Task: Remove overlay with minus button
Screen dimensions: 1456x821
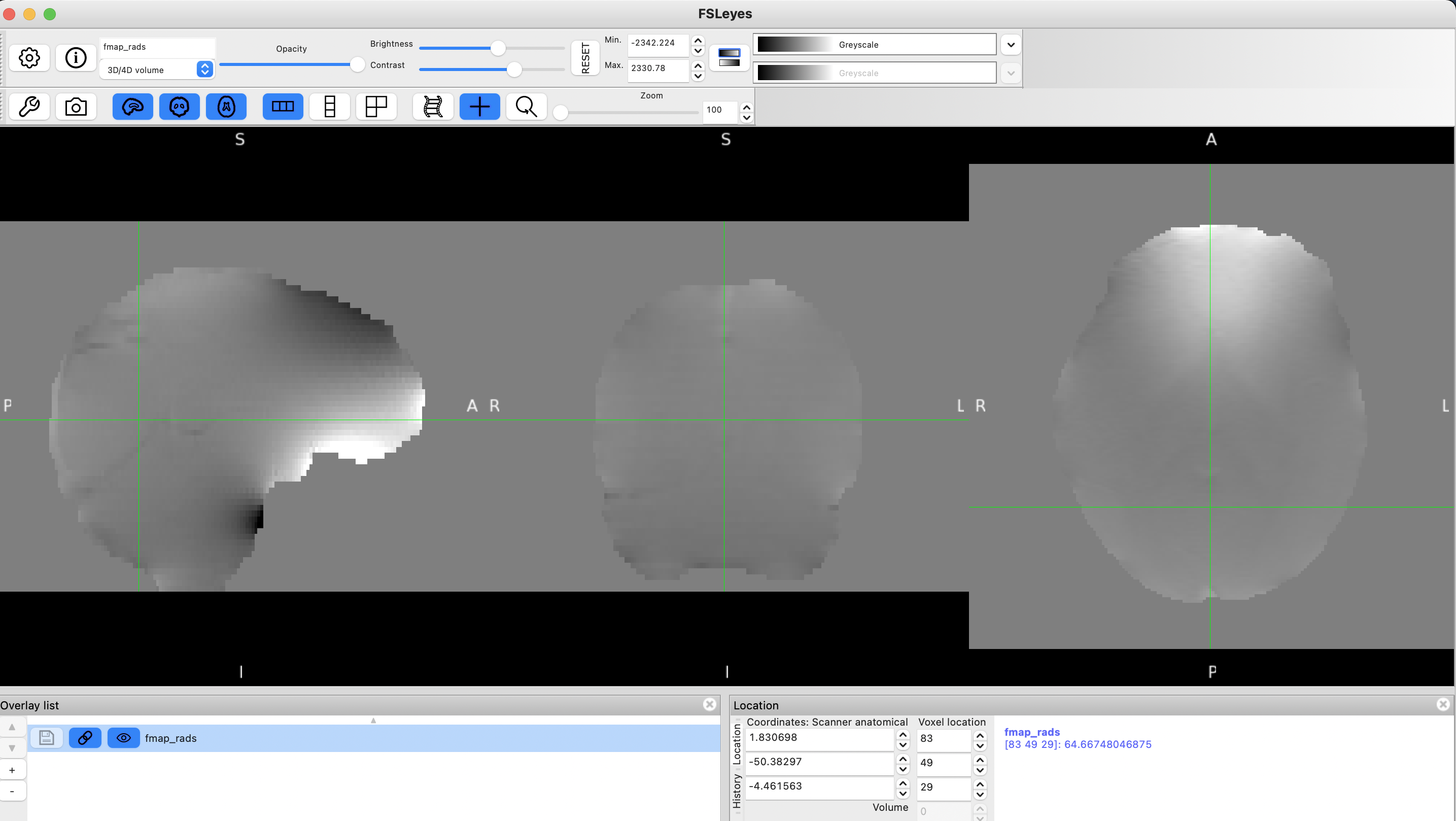Action: pyautogui.click(x=12, y=791)
